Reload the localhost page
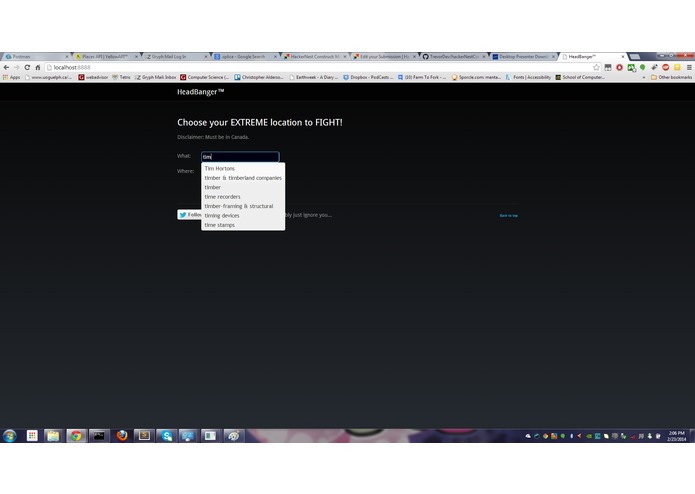The image size is (695, 494). 27,67
